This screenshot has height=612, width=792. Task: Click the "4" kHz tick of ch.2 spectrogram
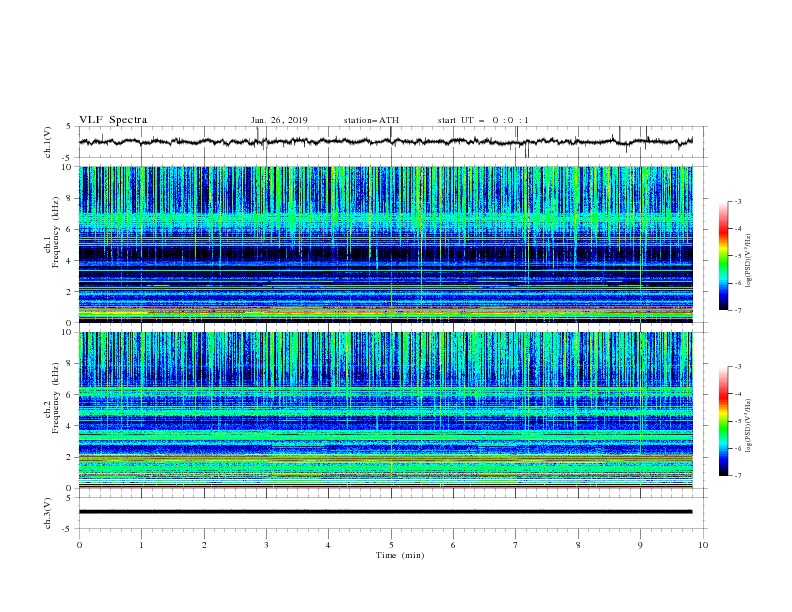(x=69, y=426)
